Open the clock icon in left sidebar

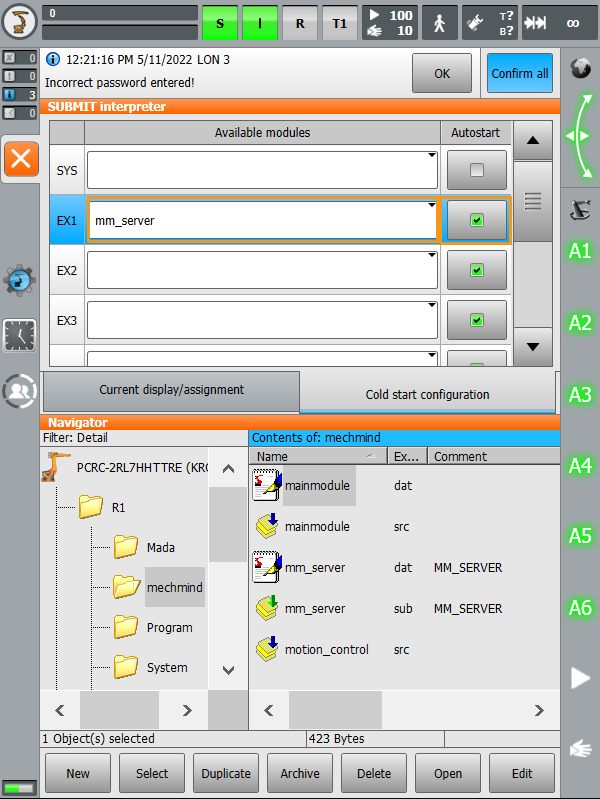[19, 336]
